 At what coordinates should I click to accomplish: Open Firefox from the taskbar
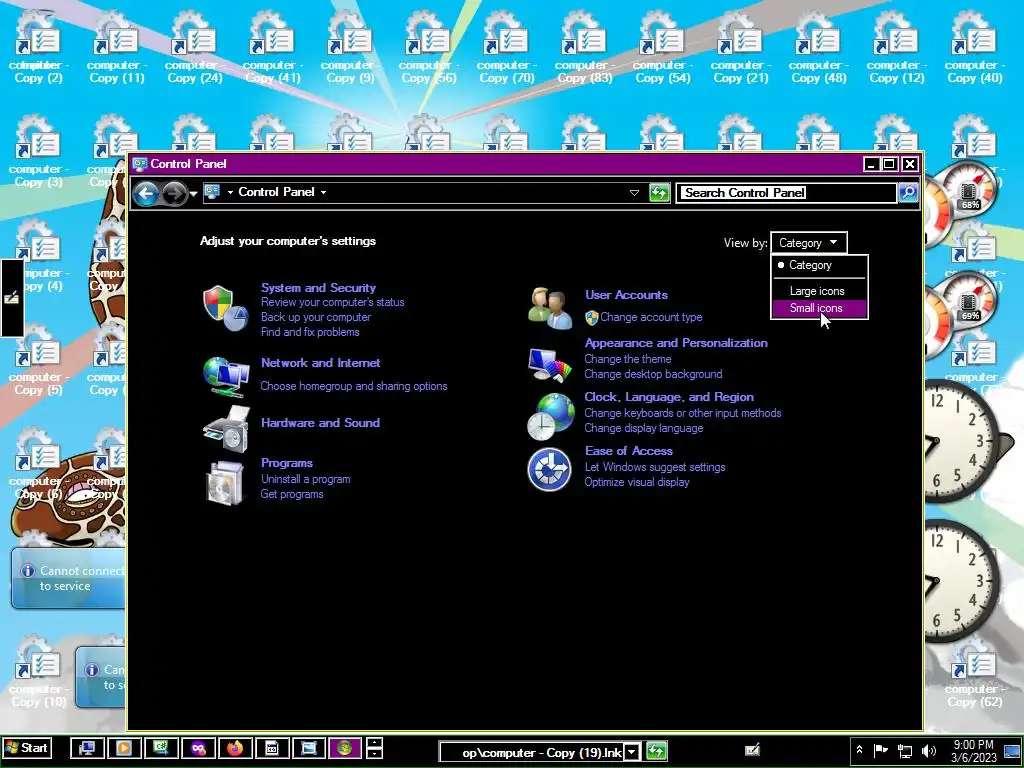(235, 748)
